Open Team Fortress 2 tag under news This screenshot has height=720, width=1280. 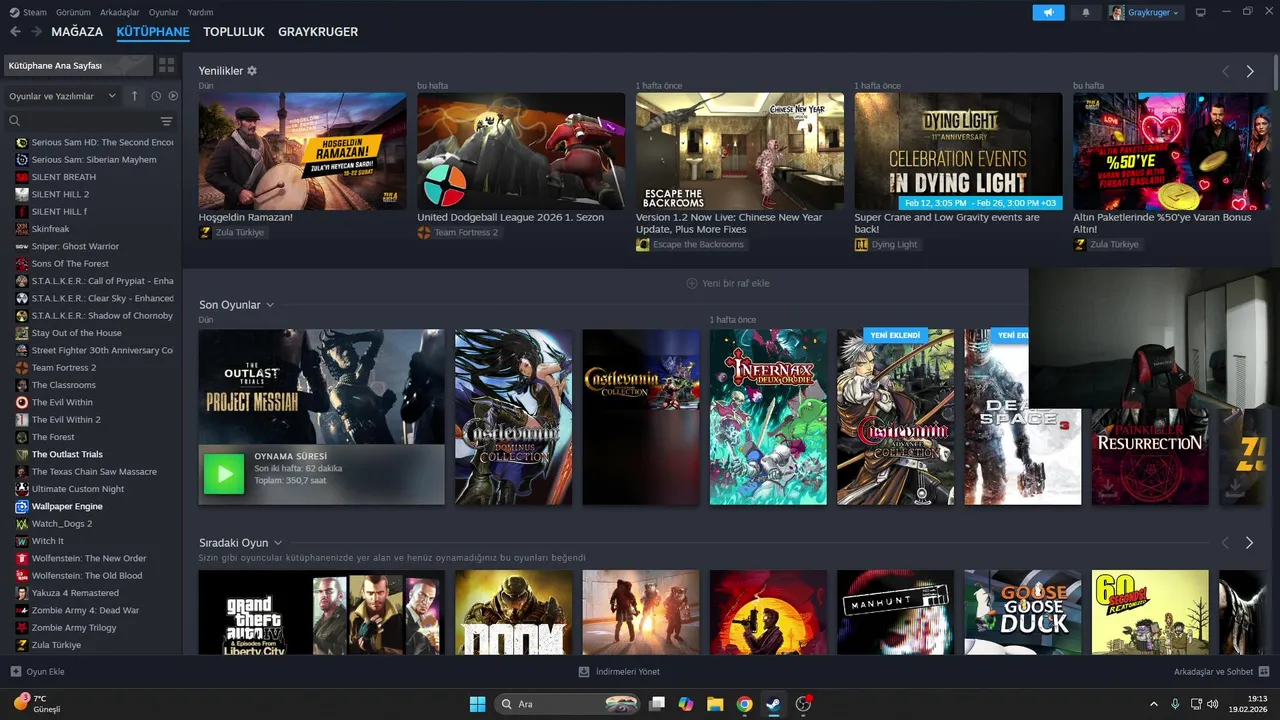(x=458, y=232)
